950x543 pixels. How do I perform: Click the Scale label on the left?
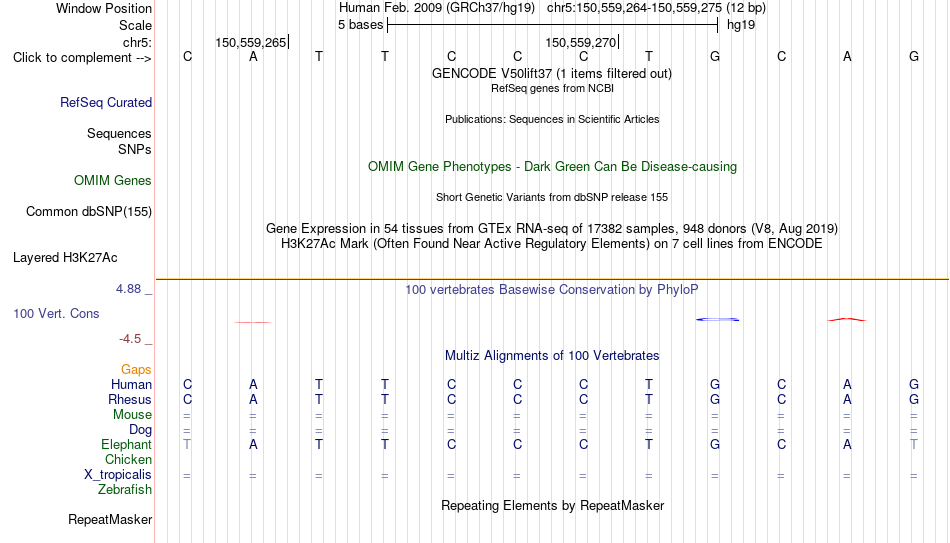136,25
